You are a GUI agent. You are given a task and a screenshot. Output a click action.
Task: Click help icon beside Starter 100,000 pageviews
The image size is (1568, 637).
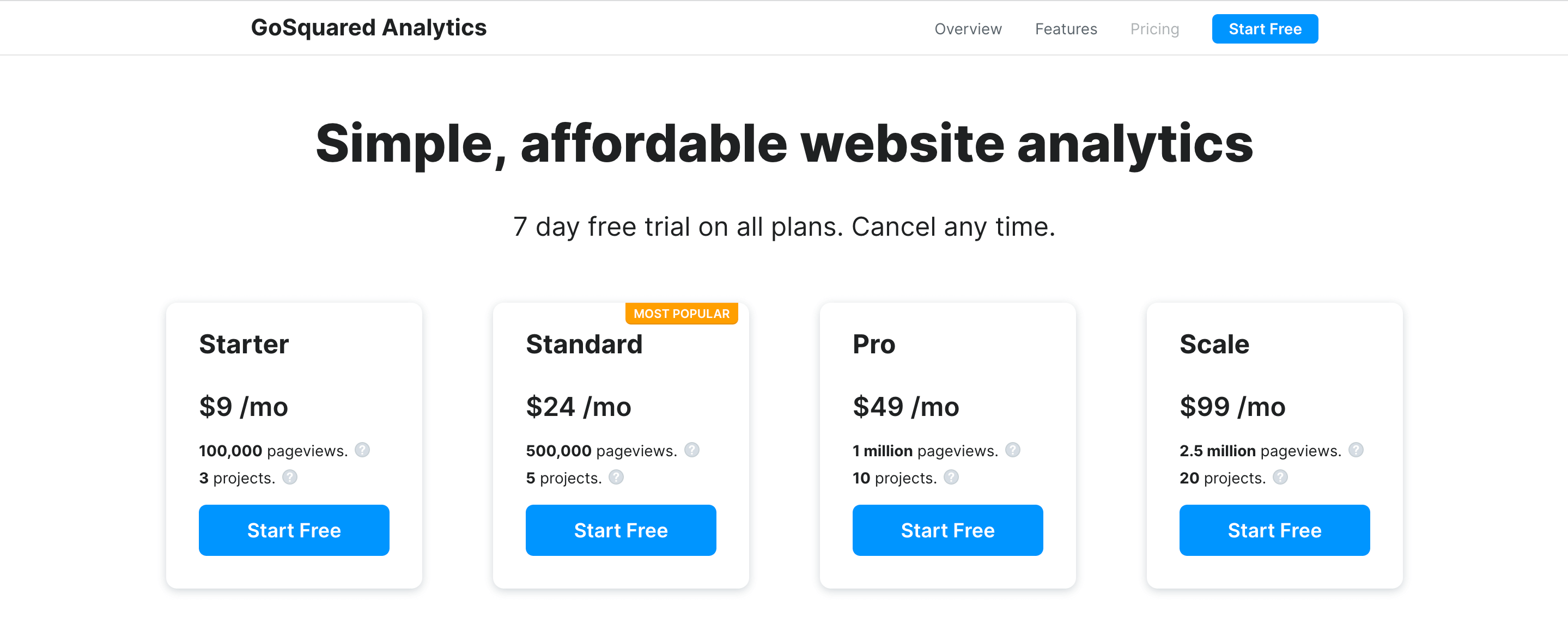tap(362, 450)
